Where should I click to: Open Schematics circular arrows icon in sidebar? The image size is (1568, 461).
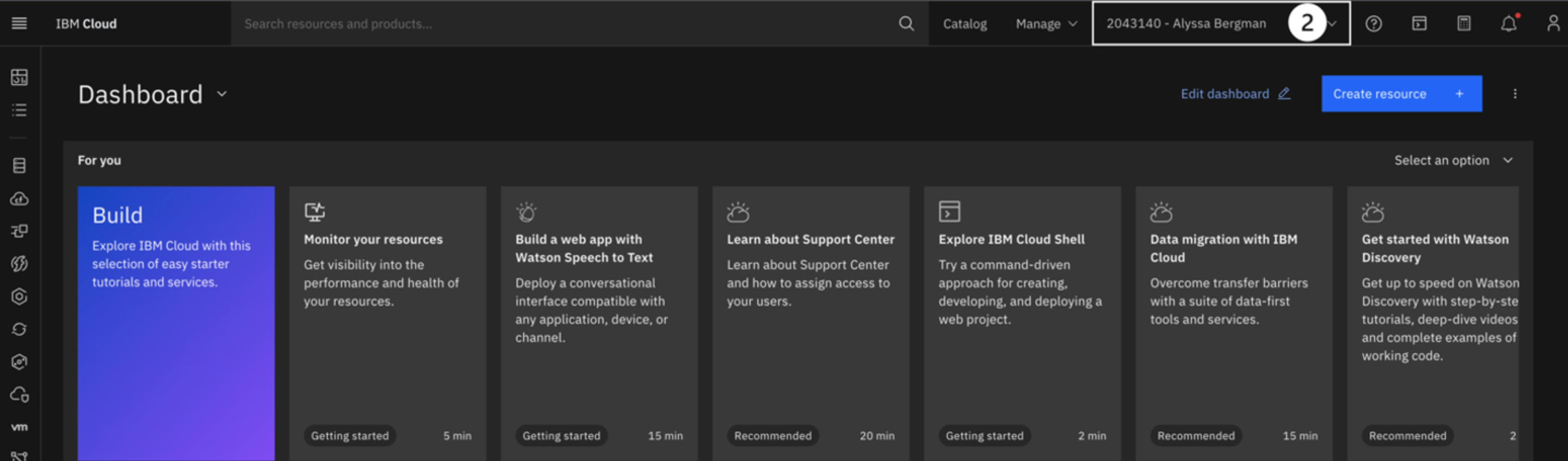click(20, 329)
